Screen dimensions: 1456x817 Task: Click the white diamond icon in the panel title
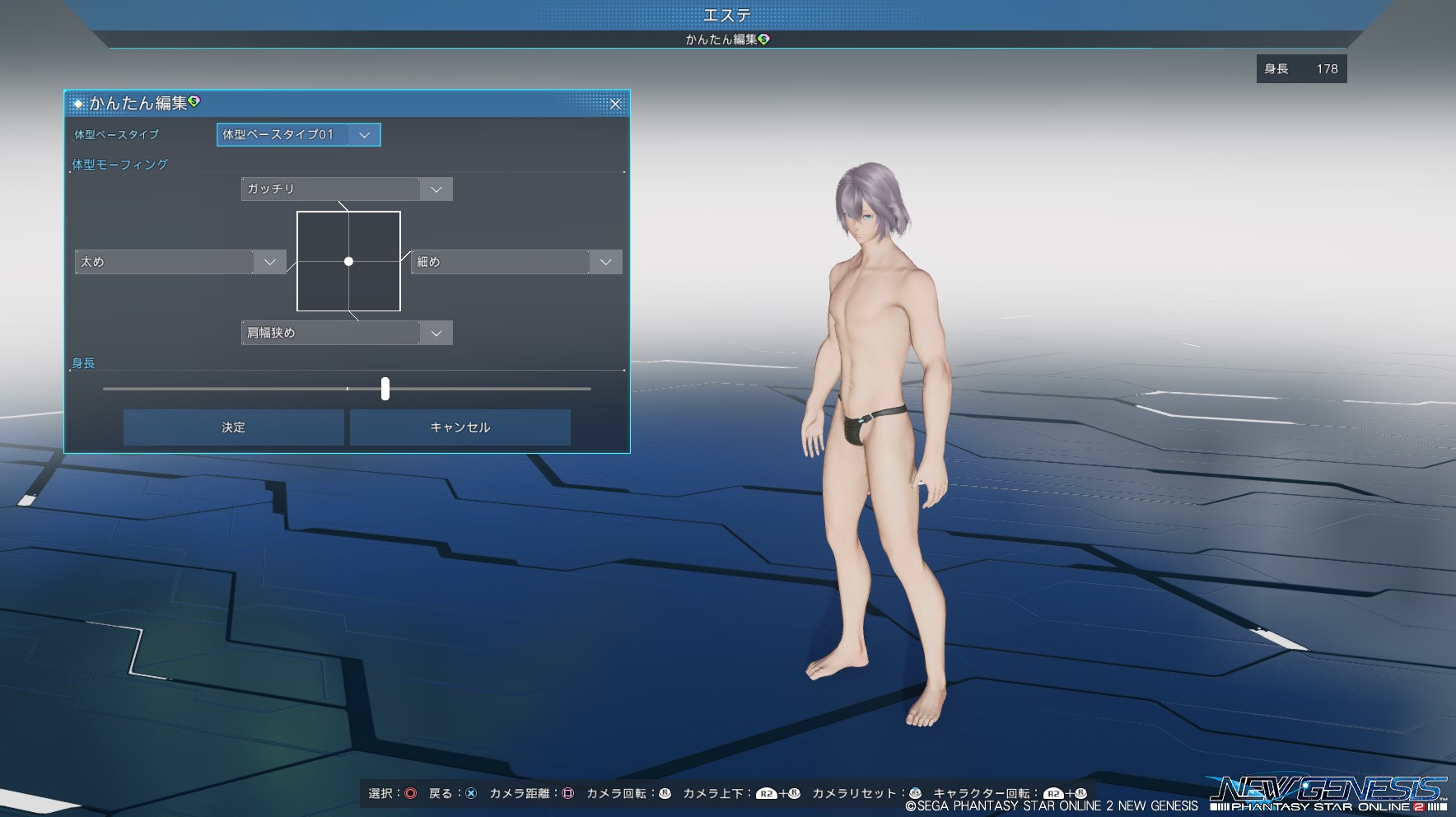78,104
